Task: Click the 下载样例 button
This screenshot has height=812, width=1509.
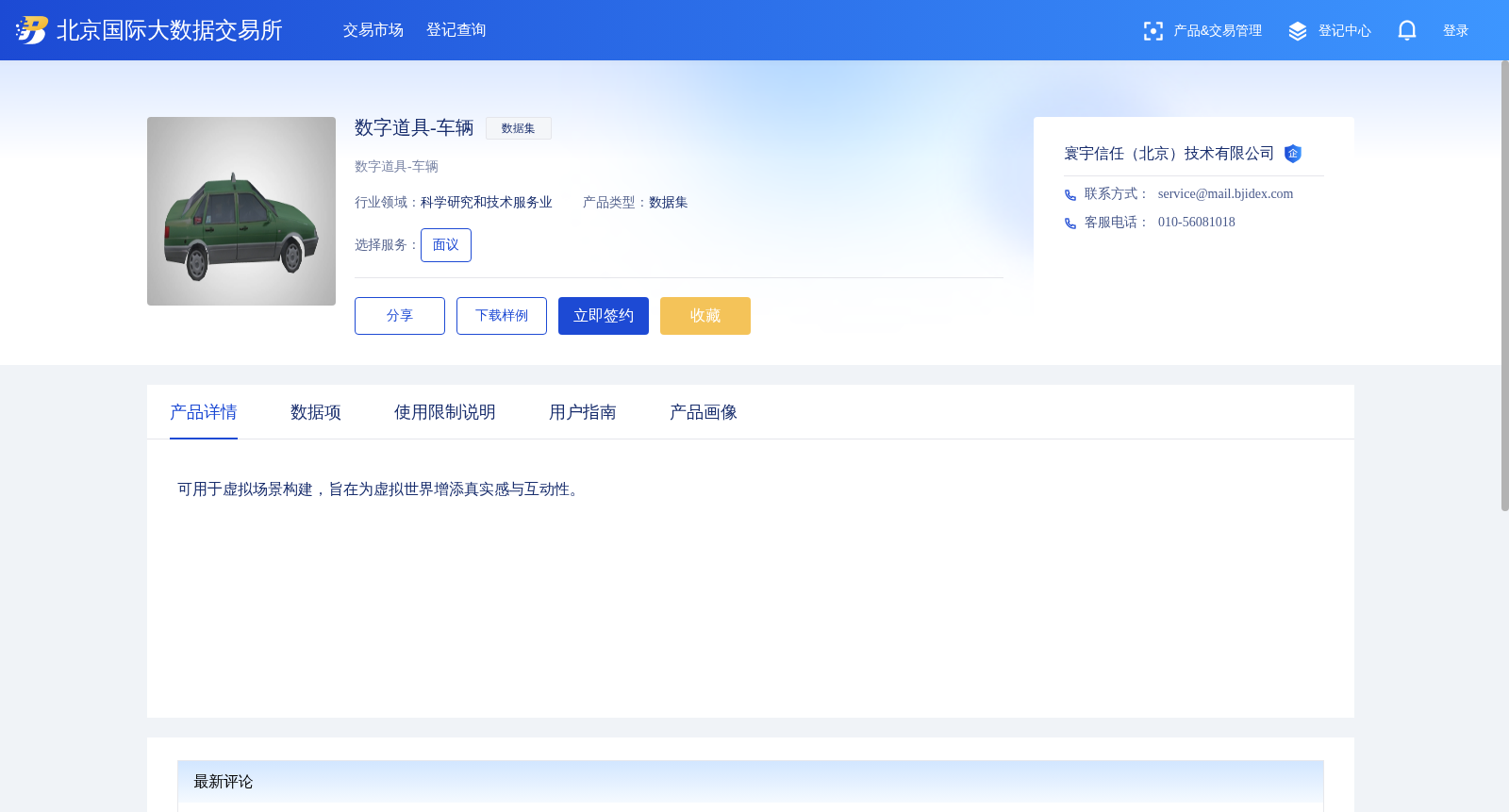Action: point(502,316)
